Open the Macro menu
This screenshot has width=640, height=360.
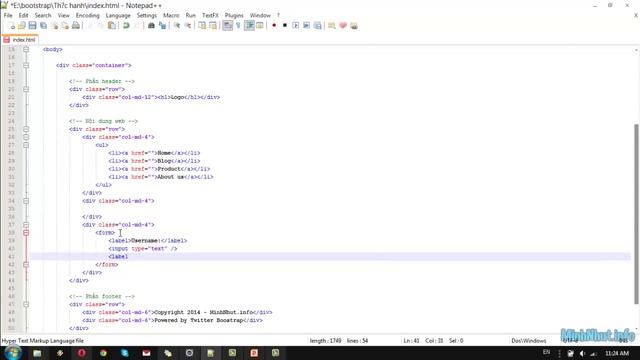point(171,16)
